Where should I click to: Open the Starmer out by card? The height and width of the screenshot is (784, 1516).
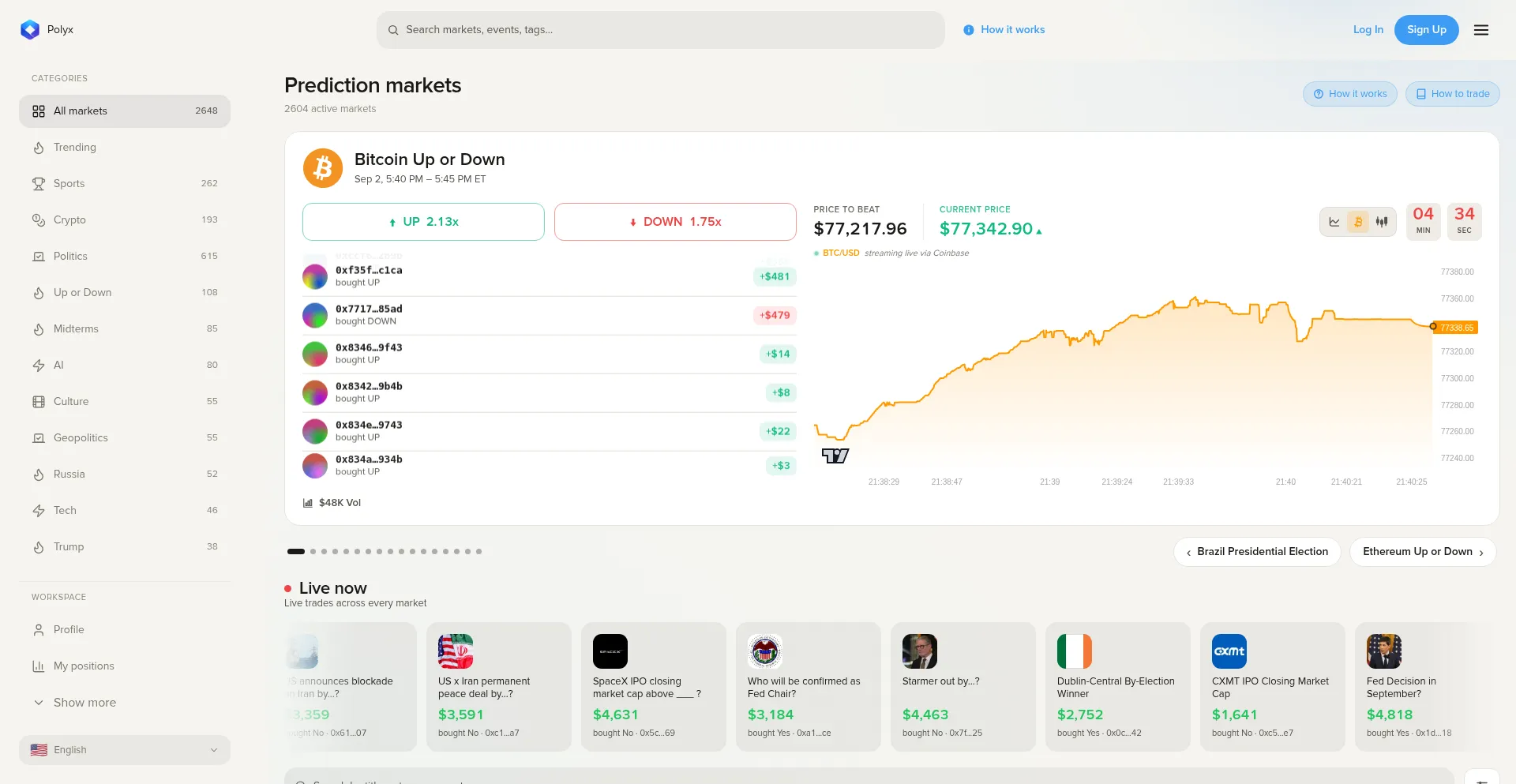coord(963,687)
